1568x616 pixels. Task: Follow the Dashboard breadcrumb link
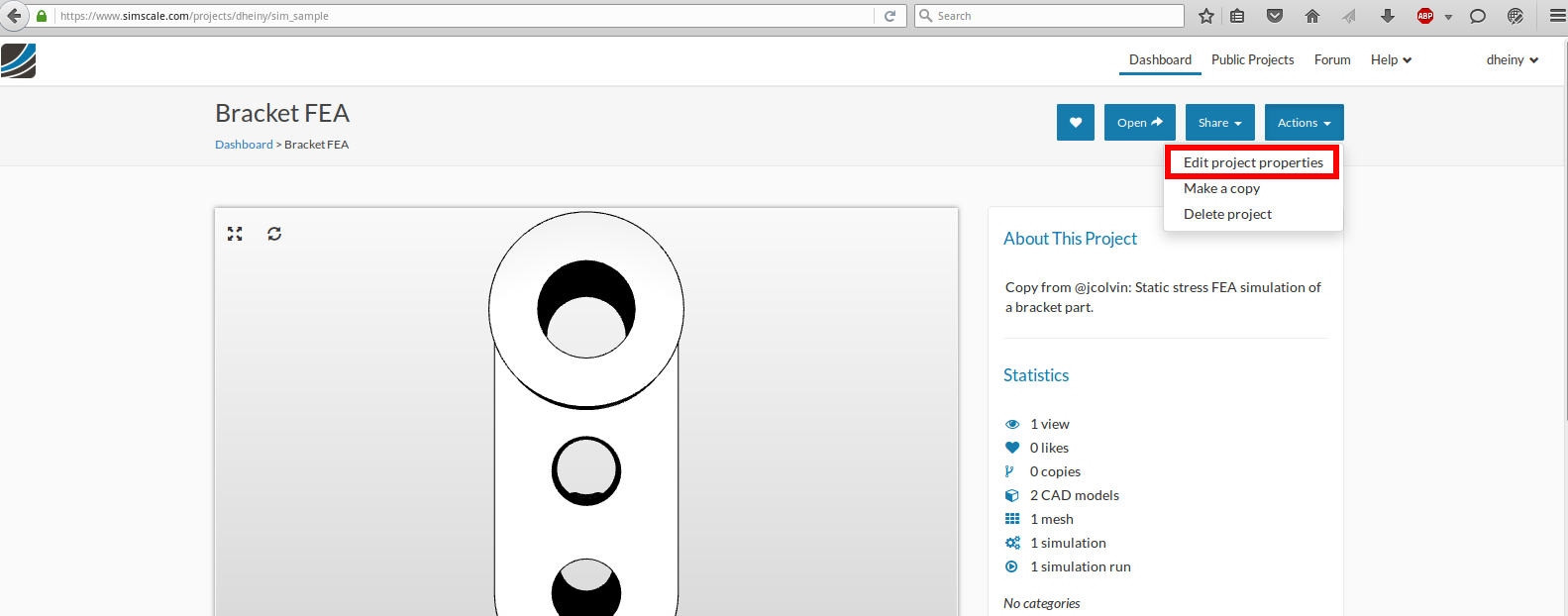[x=244, y=145]
